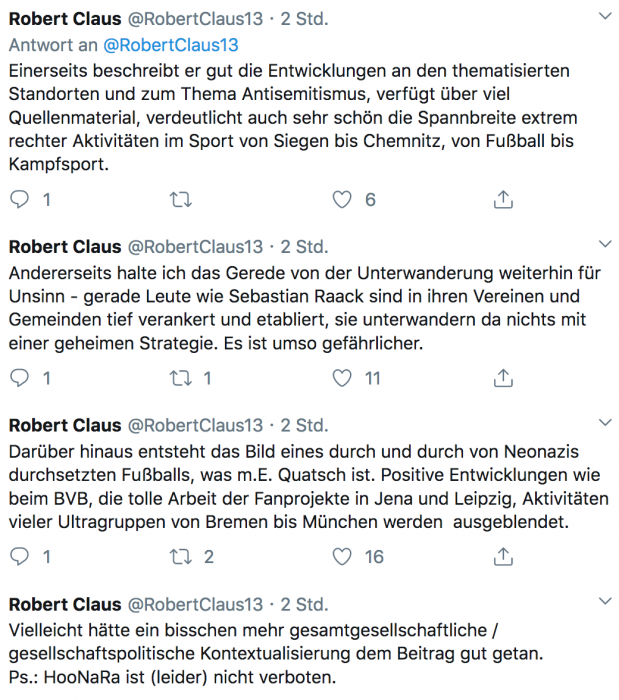Open the first tweet's chevron menu

pyautogui.click(x=605, y=17)
